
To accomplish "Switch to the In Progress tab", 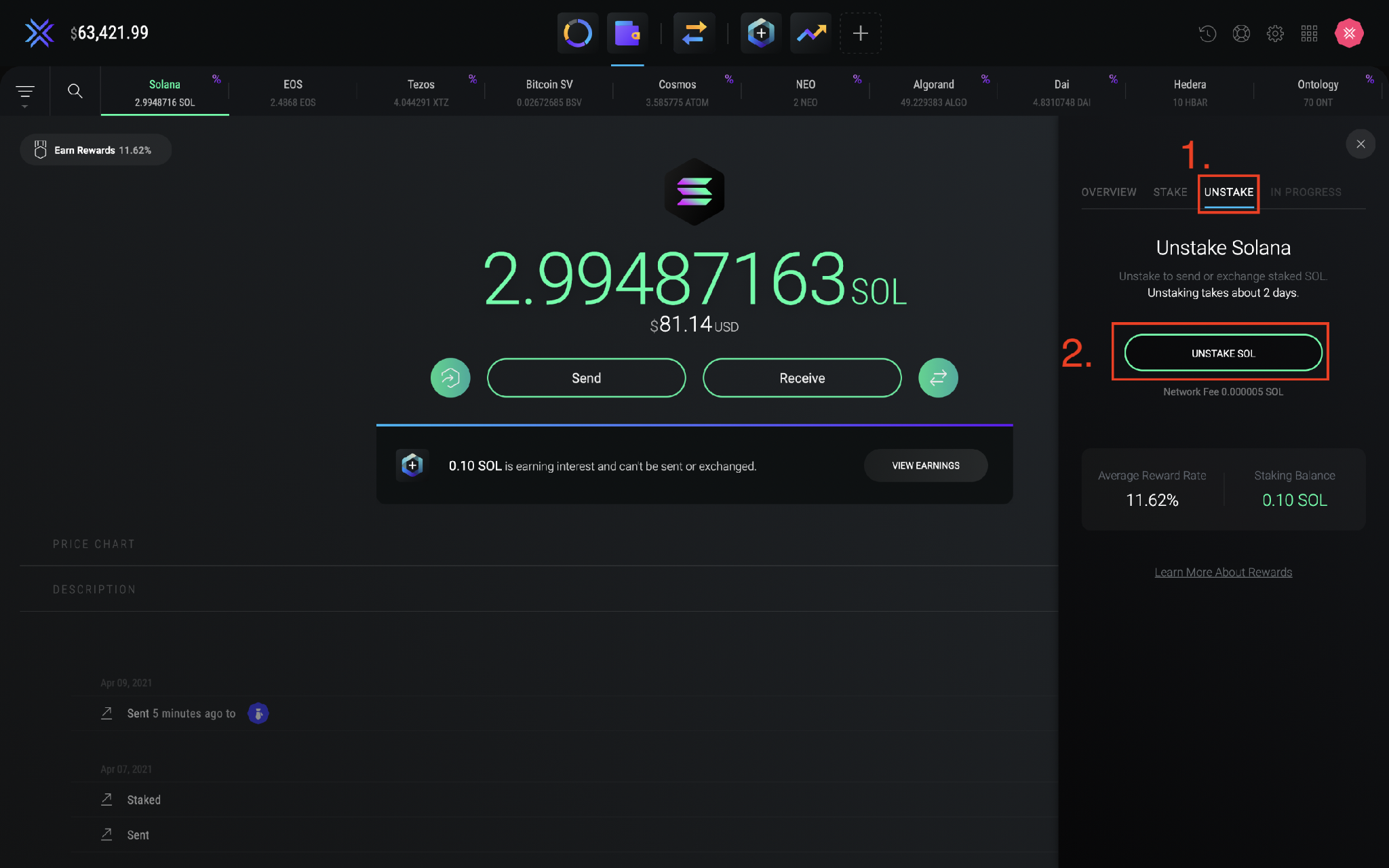I will tap(1306, 193).
